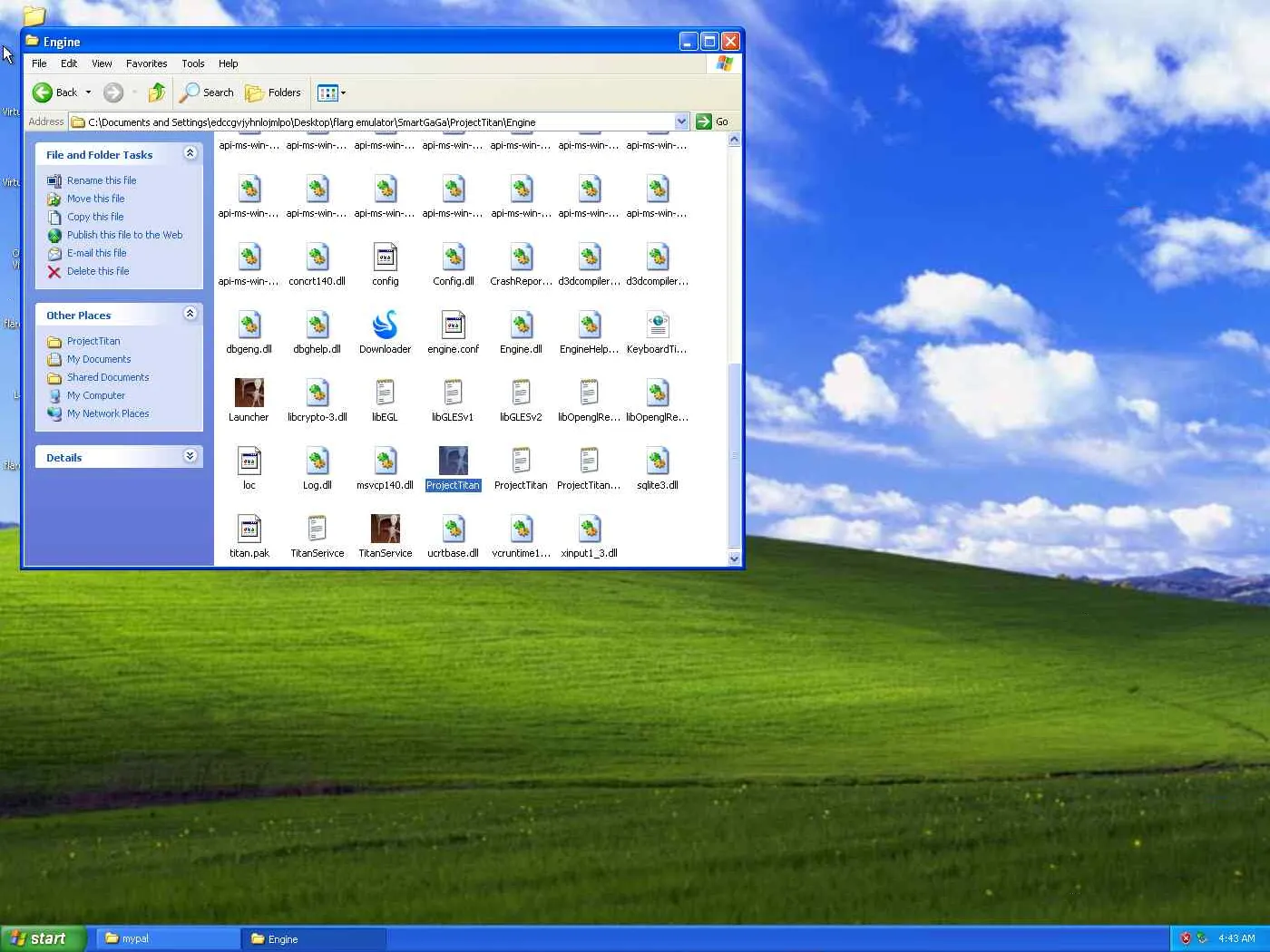Select the libEGL file icon
Image resolution: width=1270 pixels, height=952 pixels.
point(385,393)
